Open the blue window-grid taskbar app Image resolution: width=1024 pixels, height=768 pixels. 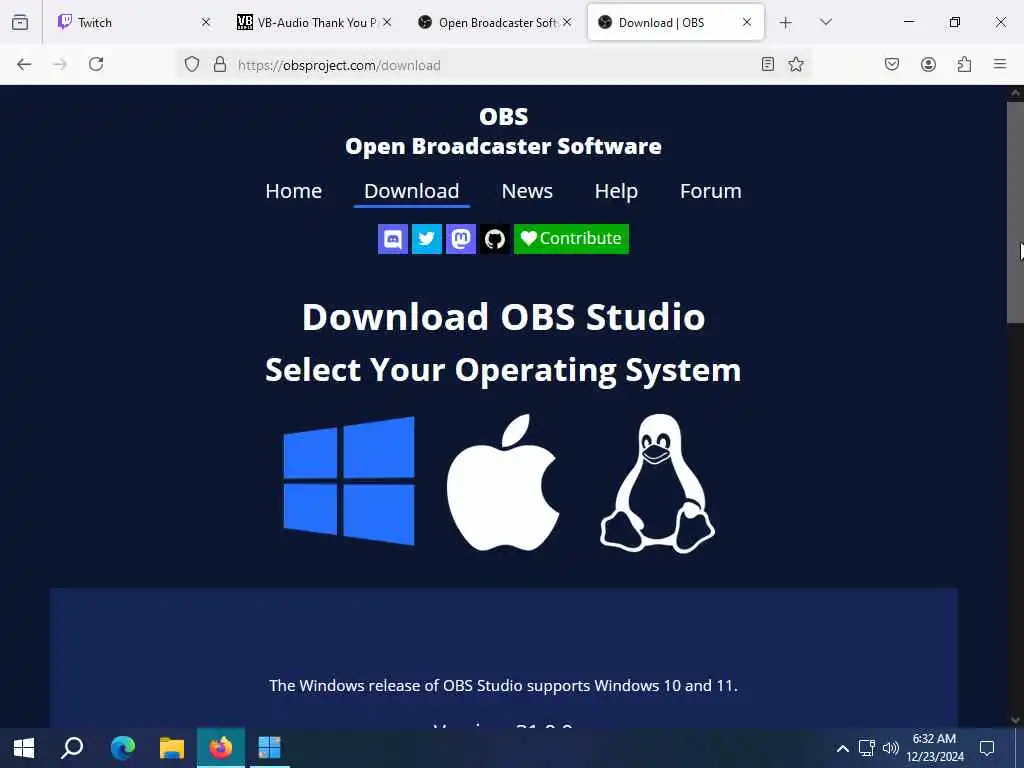click(x=269, y=748)
